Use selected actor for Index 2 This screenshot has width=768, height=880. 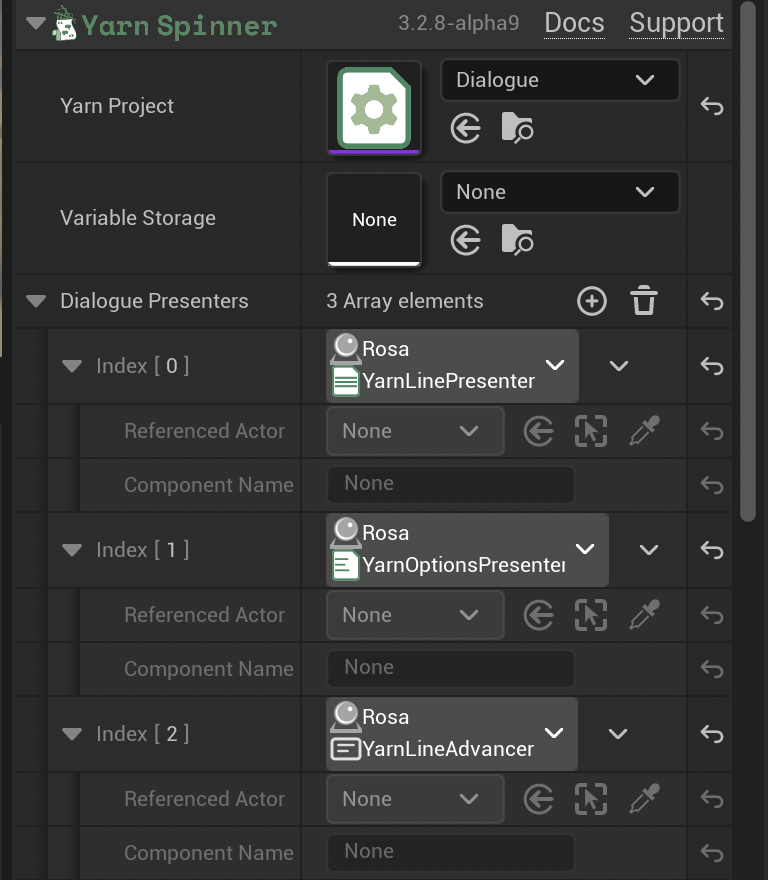tap(538, 800)
